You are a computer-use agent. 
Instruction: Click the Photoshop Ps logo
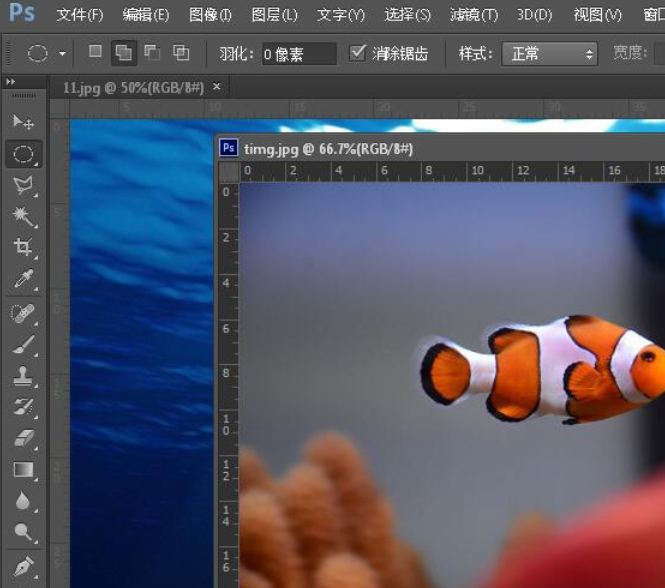click(22, 13)
